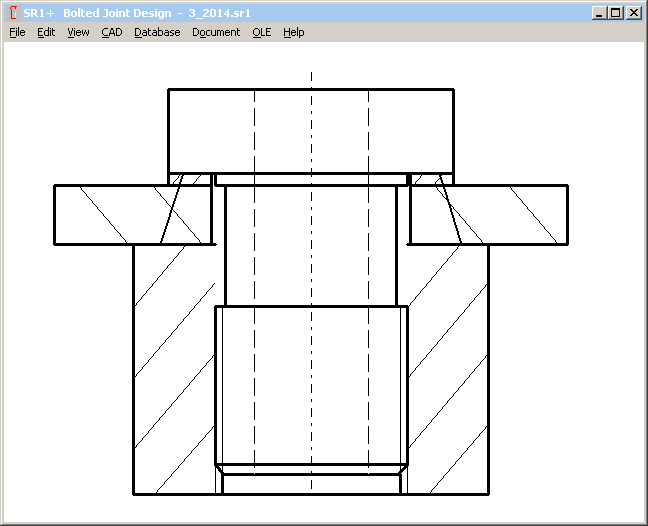Close the SR1+ Bolted Joint Design window
The height and width of the screenshot is (526, 648).
click(x=632, y=13)
